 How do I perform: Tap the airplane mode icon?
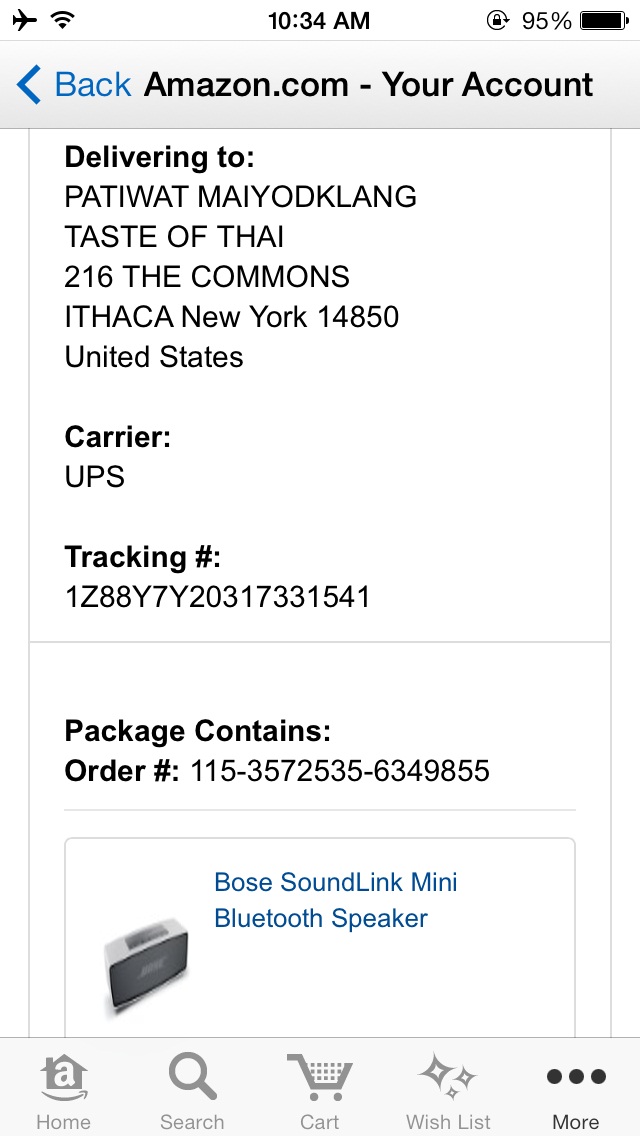[25, 20]
